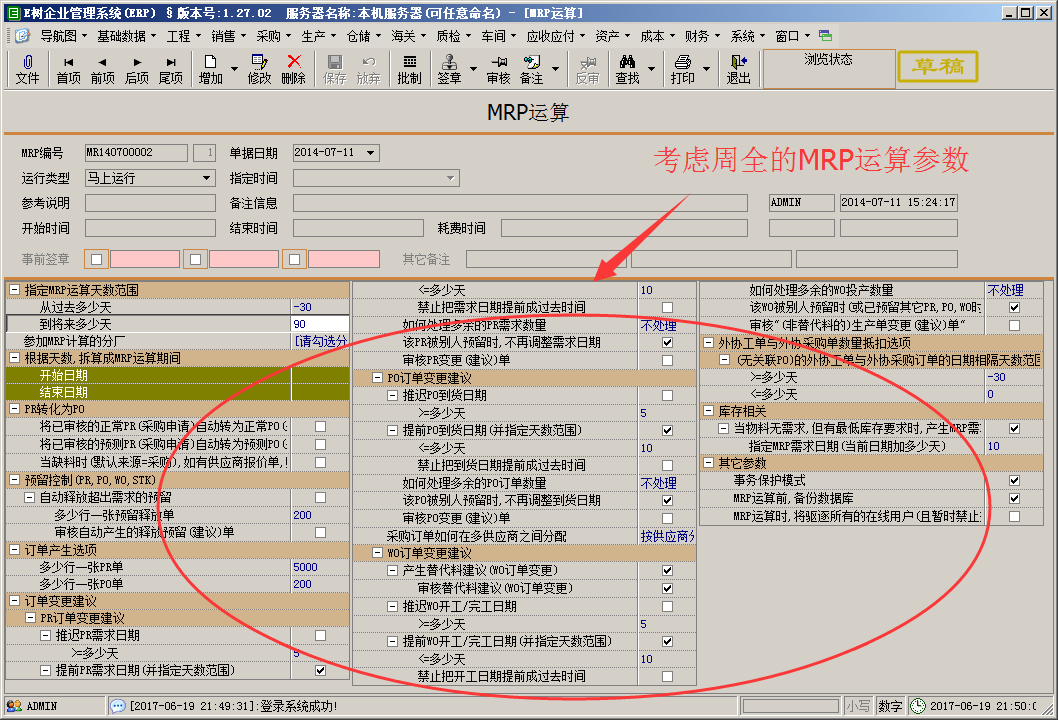
Task: Uncheck MRP运算前,备份数据库 checkbox
Action: [1014, 498]
